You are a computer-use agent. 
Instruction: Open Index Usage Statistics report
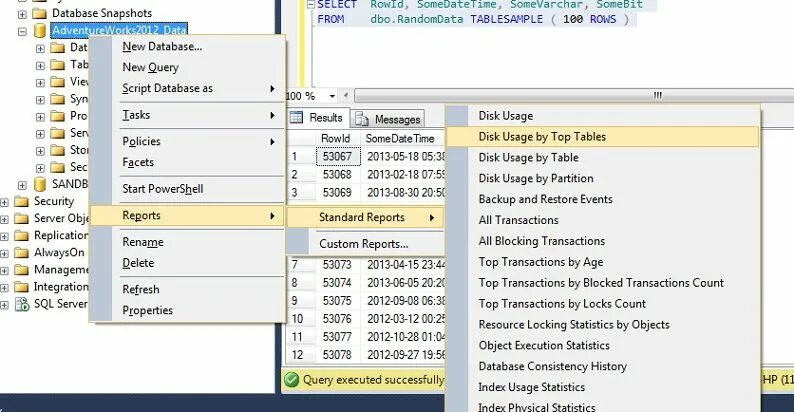603,387
